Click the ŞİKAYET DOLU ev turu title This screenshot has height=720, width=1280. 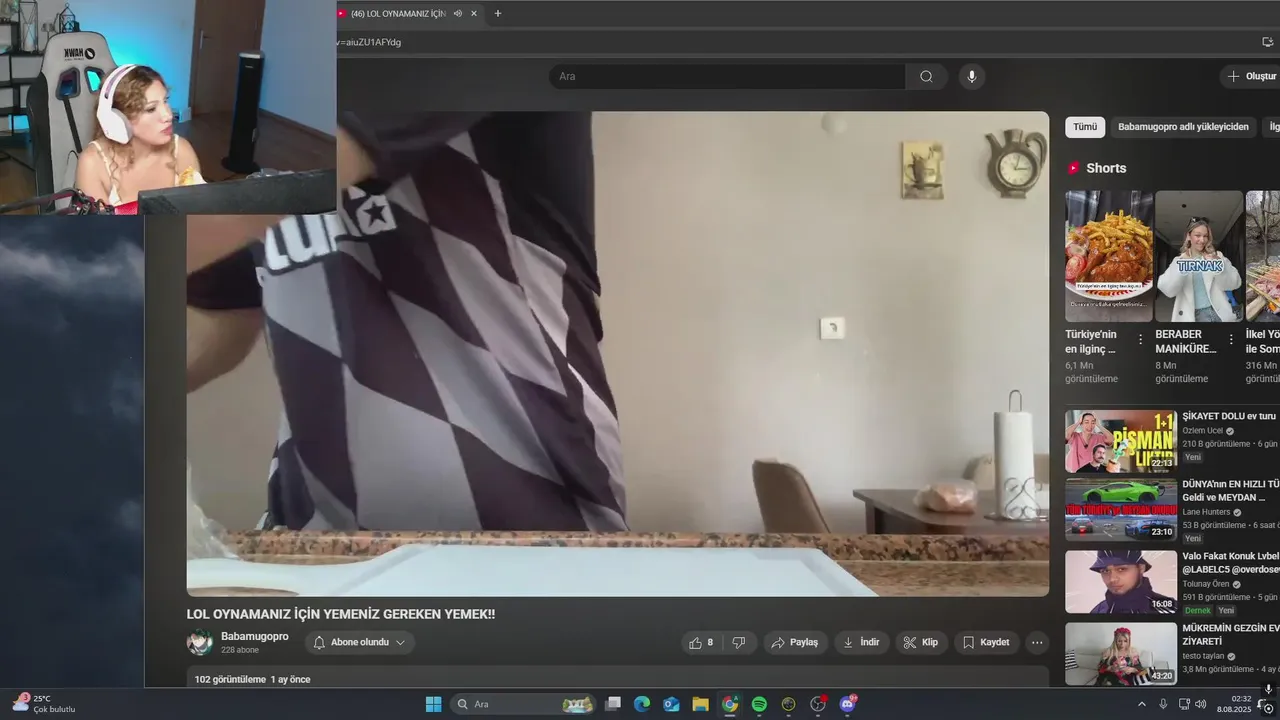coord(1229,416)
